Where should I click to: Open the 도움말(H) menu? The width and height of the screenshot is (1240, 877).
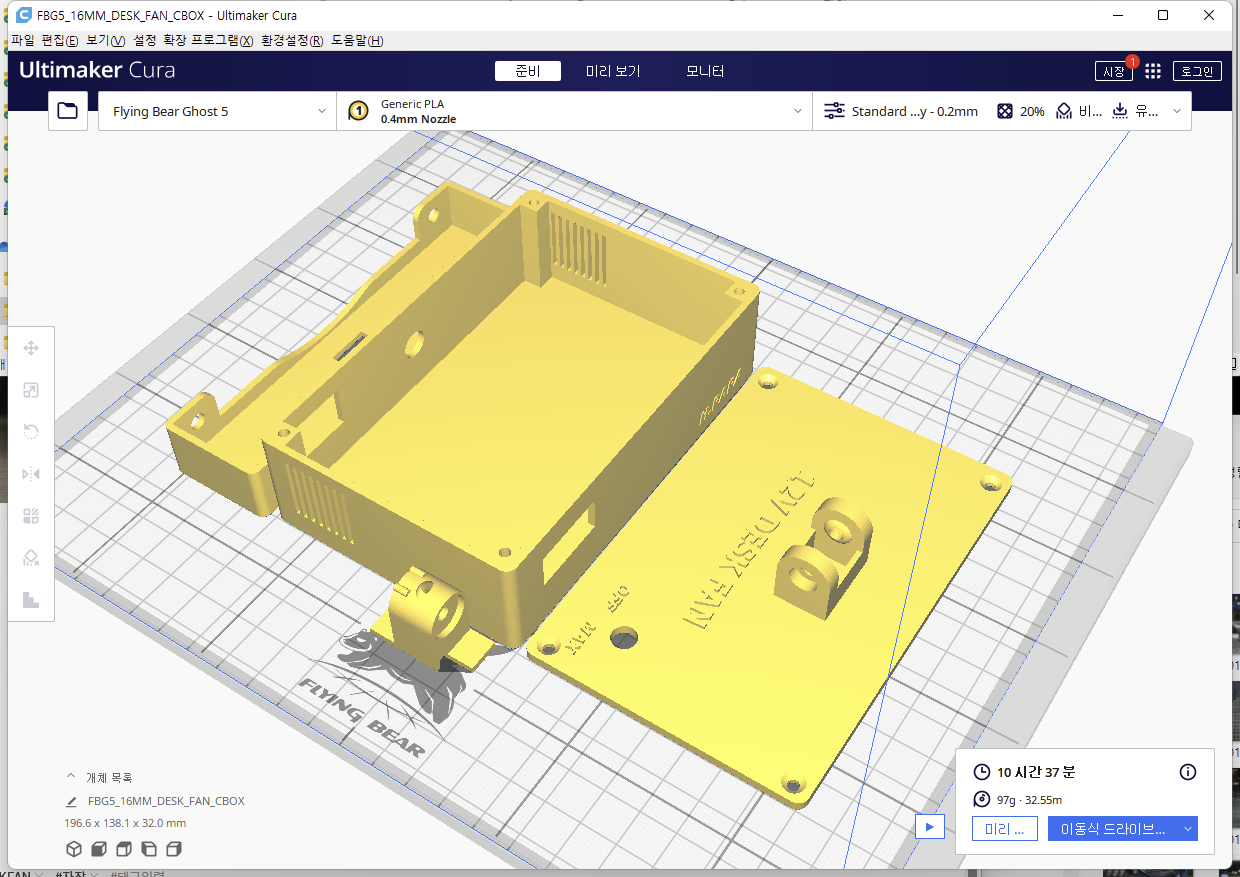pos(357,41)
